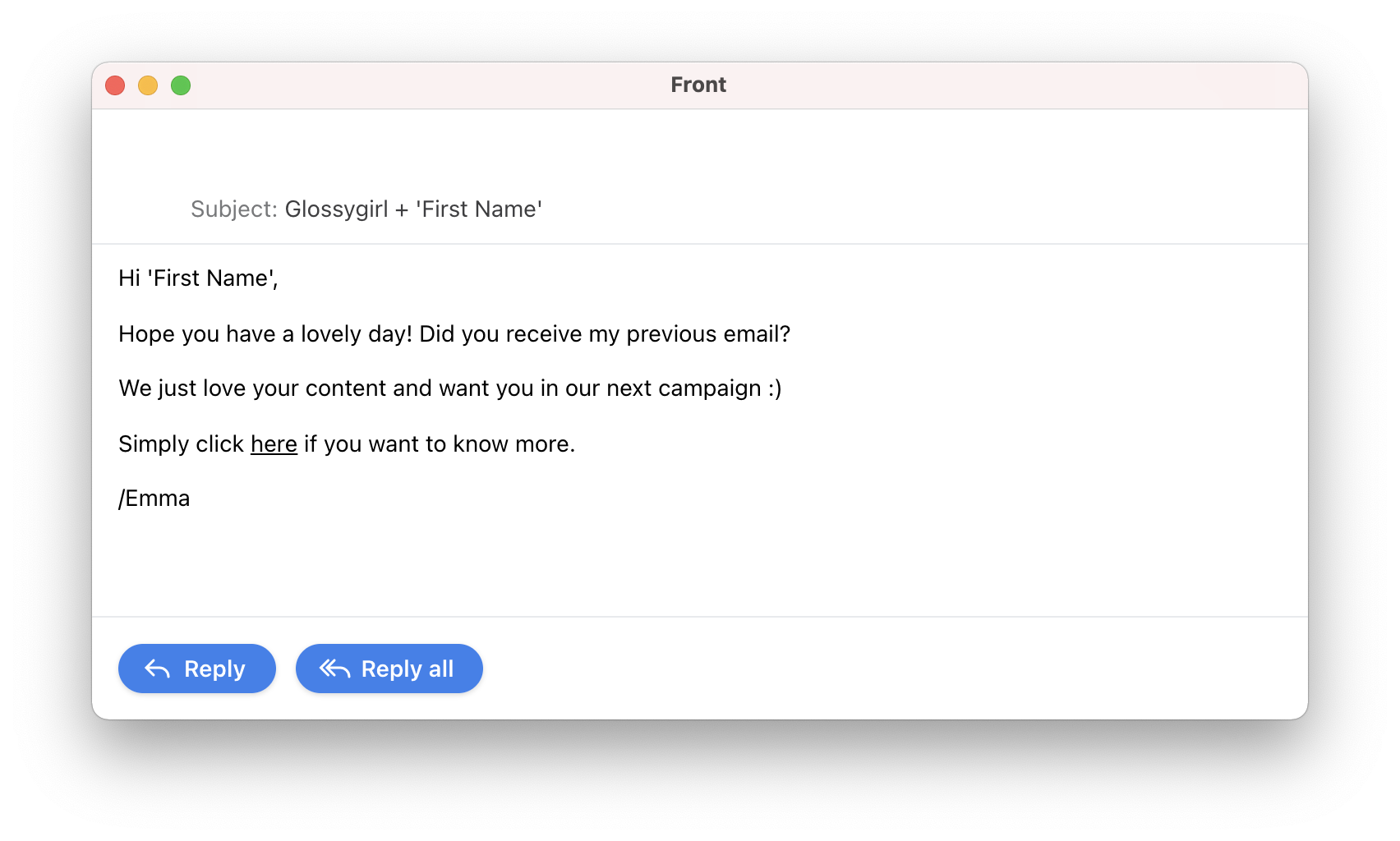Click the words "Simply click" in the body

181,443
